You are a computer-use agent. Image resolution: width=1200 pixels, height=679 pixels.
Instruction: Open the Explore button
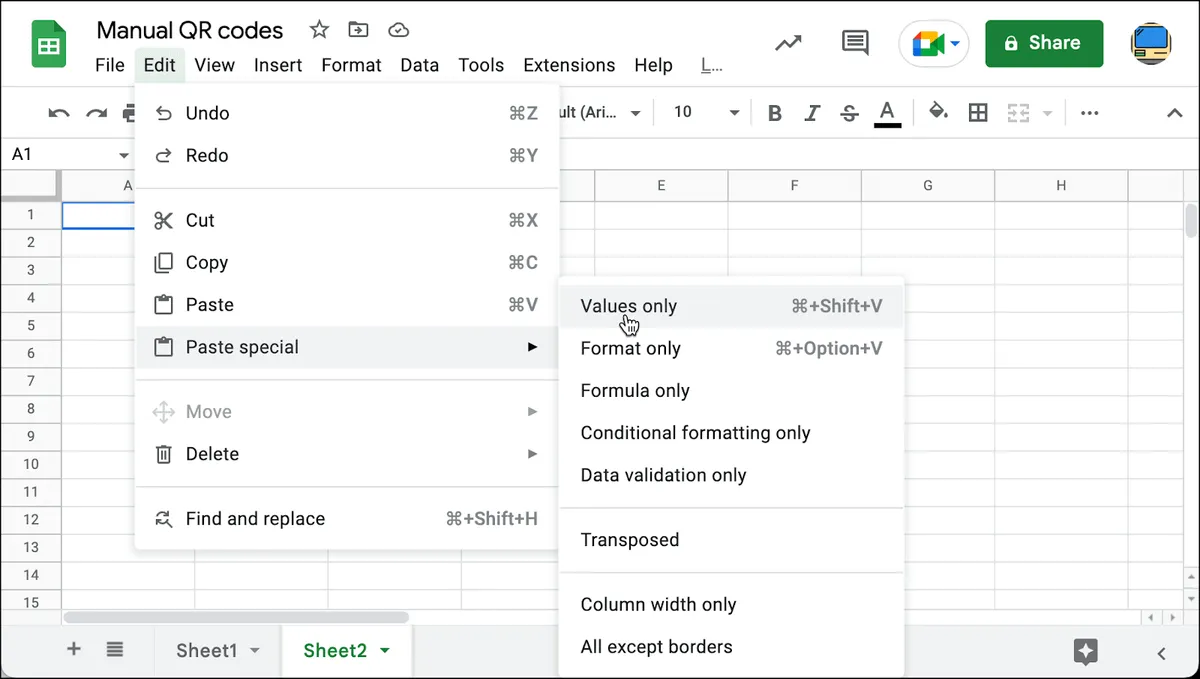pos(1085,651)
